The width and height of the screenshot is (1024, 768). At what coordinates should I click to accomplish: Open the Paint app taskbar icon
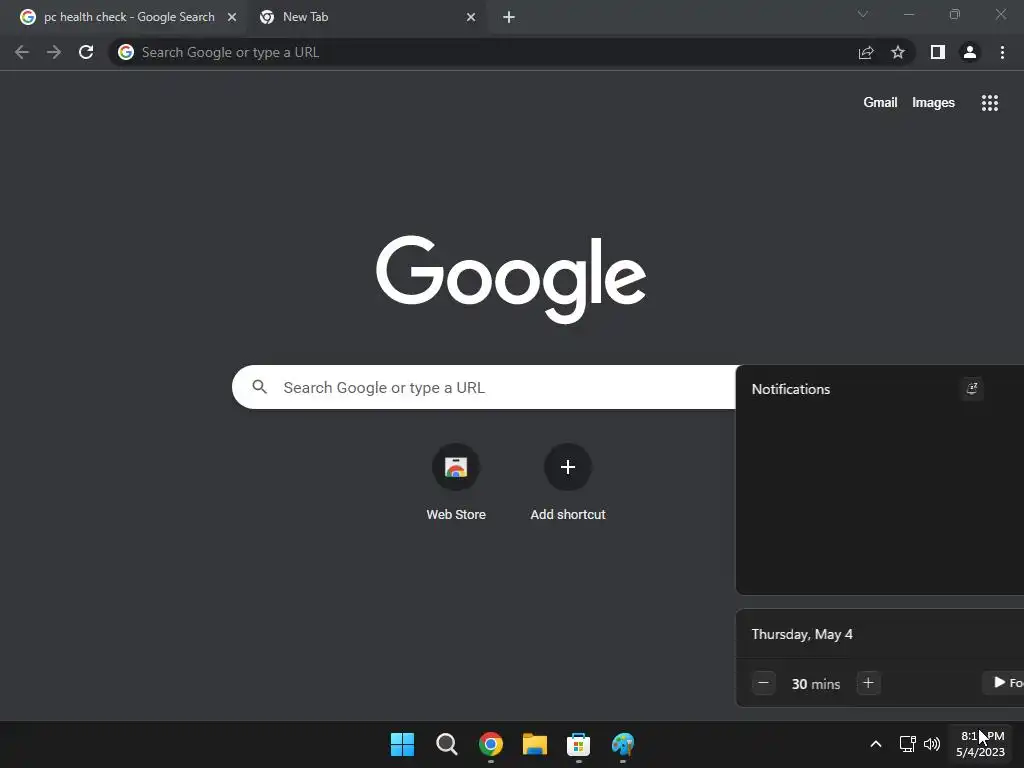[622, 744]
